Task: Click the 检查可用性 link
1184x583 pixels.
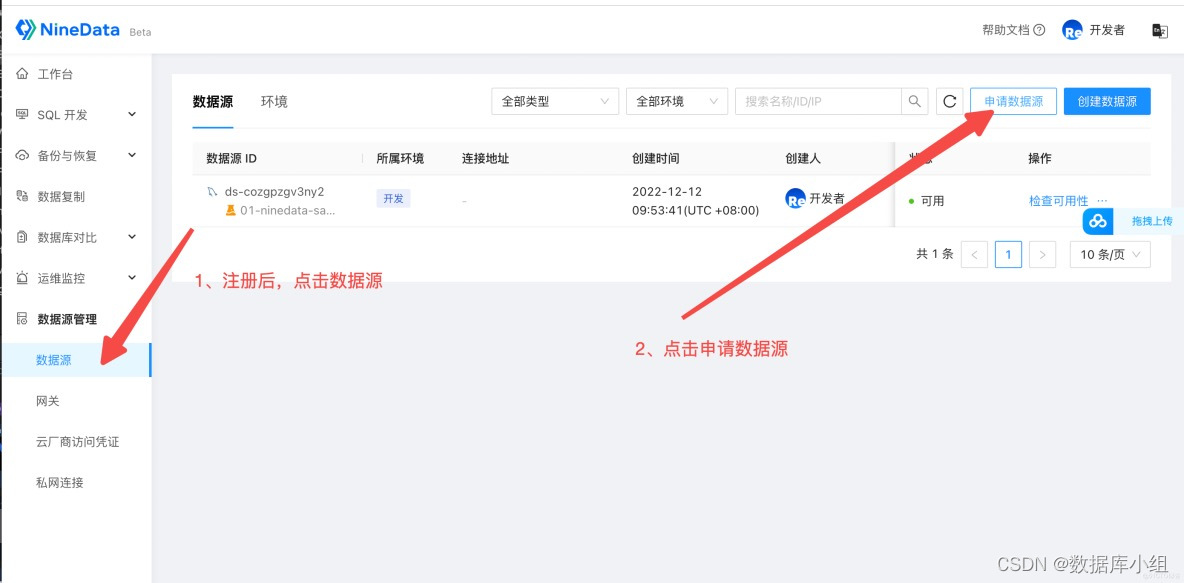Action: 1059,201
